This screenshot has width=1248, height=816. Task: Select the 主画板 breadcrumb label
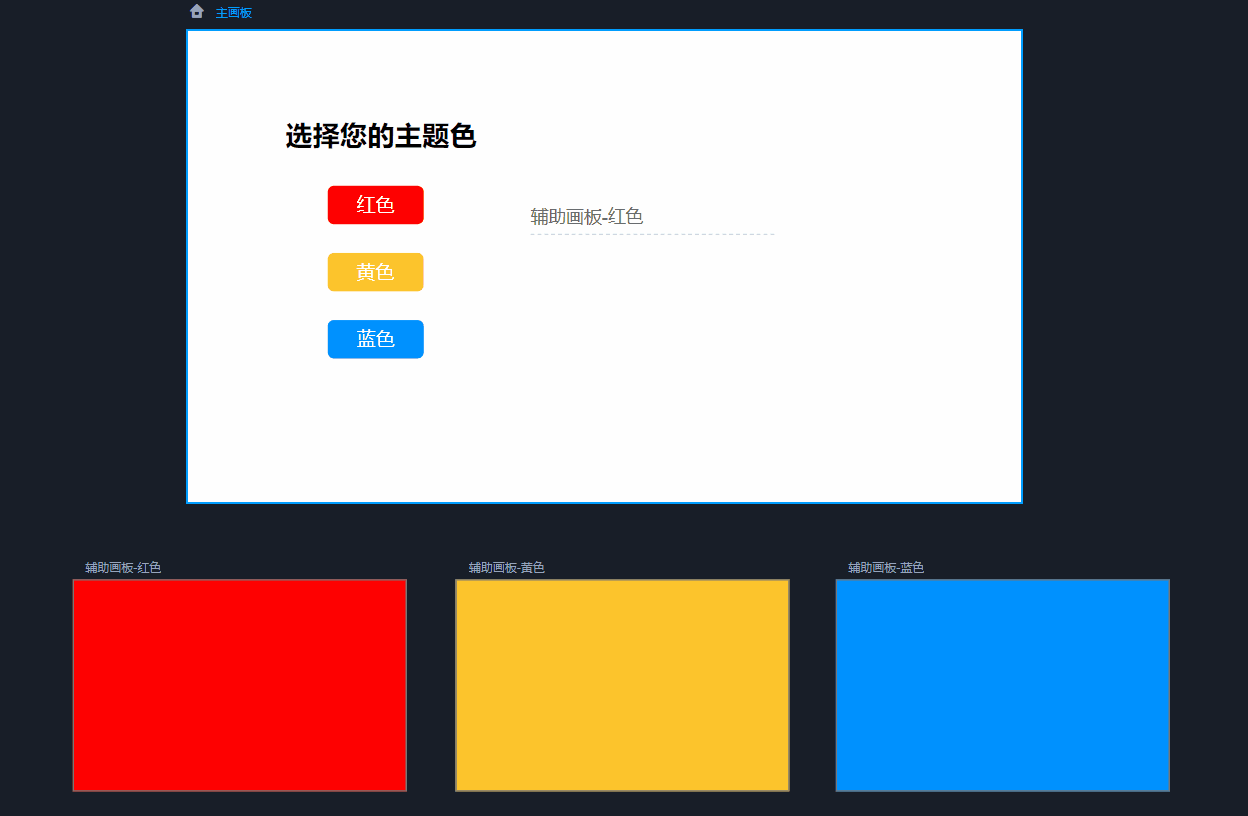click(234, 13)
